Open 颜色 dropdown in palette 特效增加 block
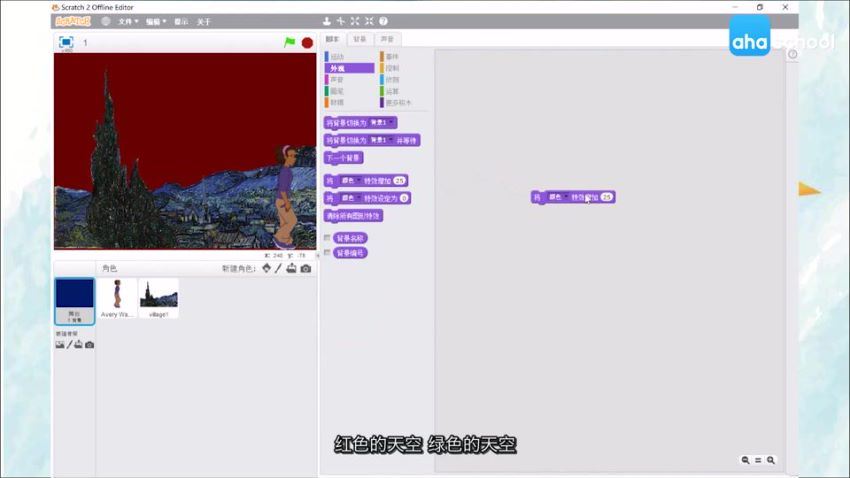The height and width of the screenshot is (478, 850). [x=350, y=180]
